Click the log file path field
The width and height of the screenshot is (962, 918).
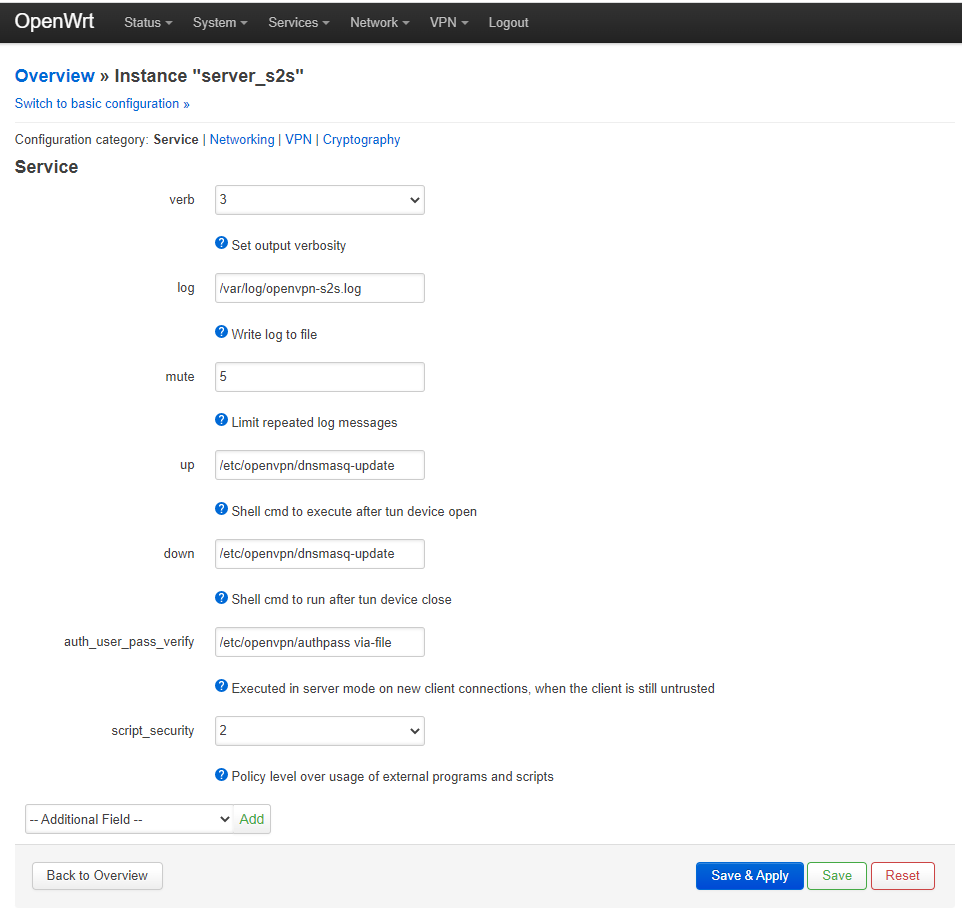(320, 288)
